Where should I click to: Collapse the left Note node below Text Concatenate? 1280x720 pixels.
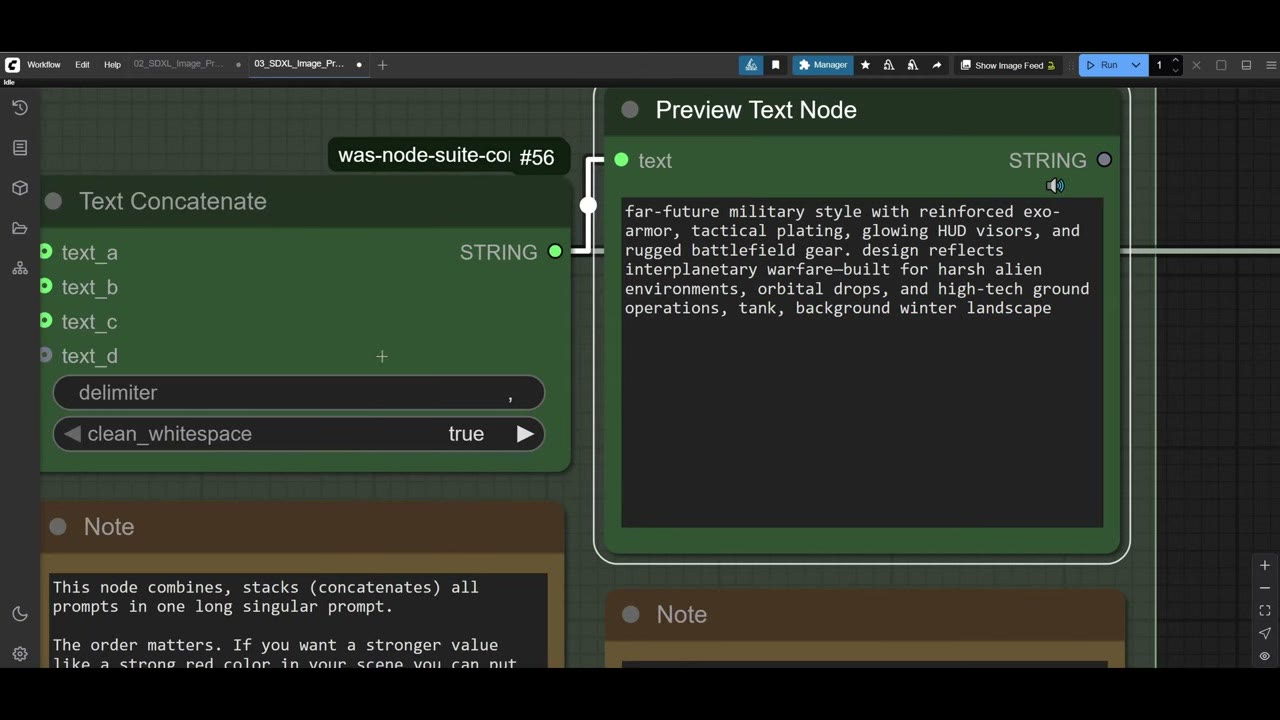[58, 527]
